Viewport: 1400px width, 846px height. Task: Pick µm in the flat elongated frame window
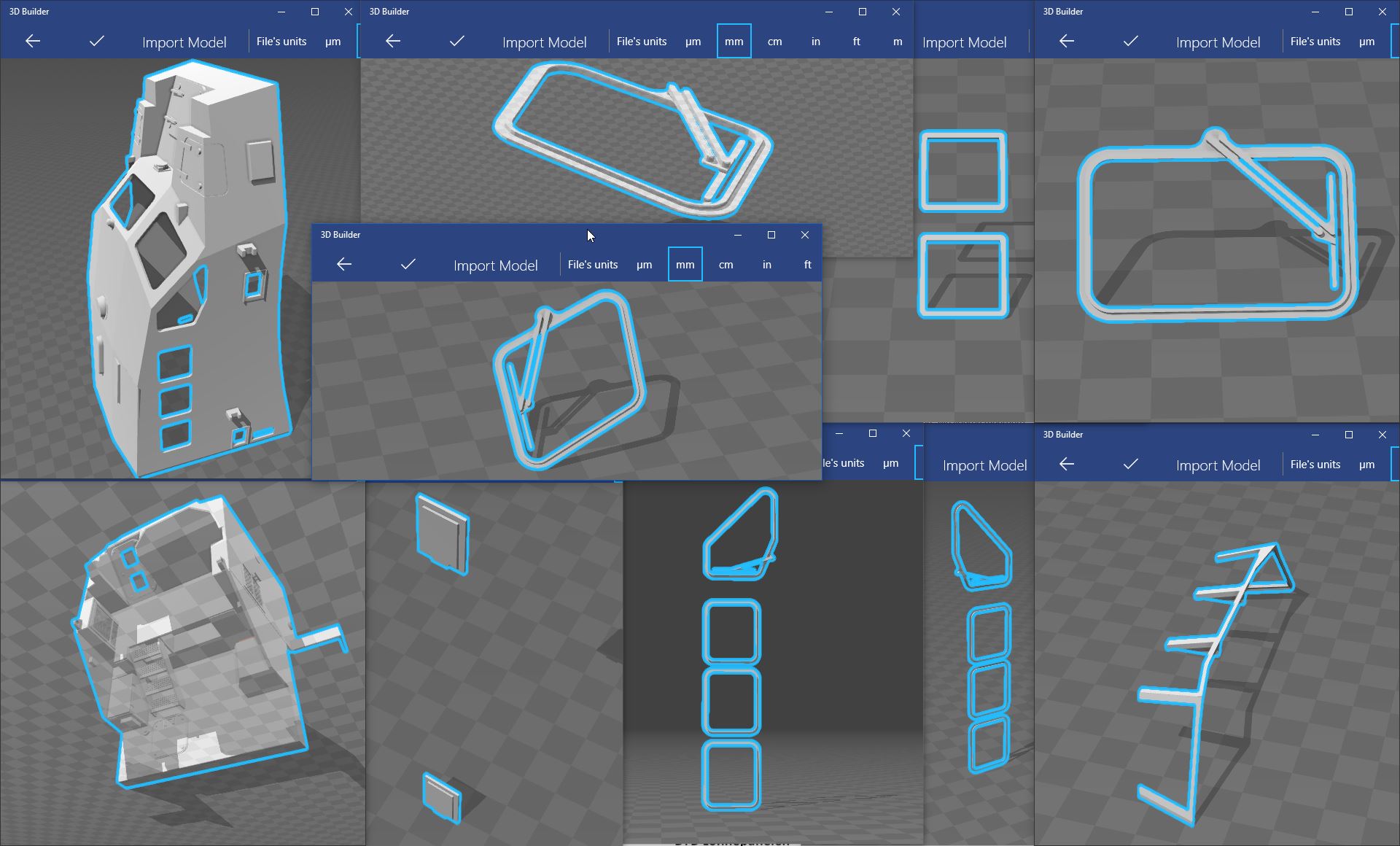(693, 42)
